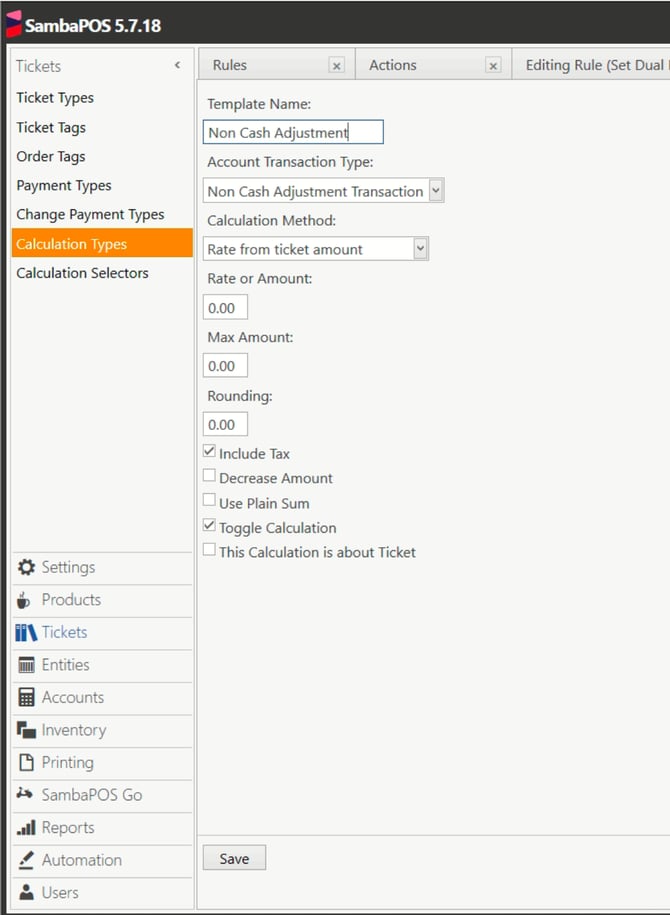
Task: Open Ticket Types in sidebar
Action: pyautogui.click(x=55, y=98)
